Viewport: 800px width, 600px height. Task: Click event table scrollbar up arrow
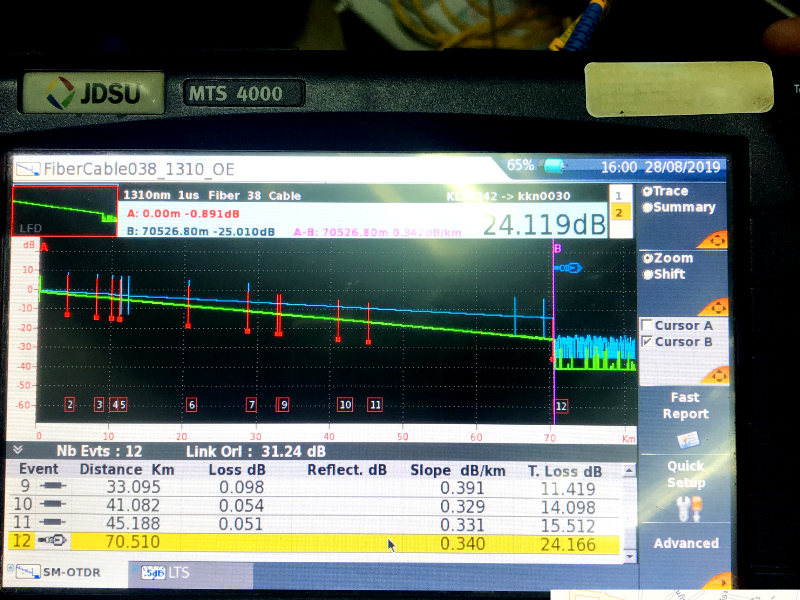[x=629, y=470]
